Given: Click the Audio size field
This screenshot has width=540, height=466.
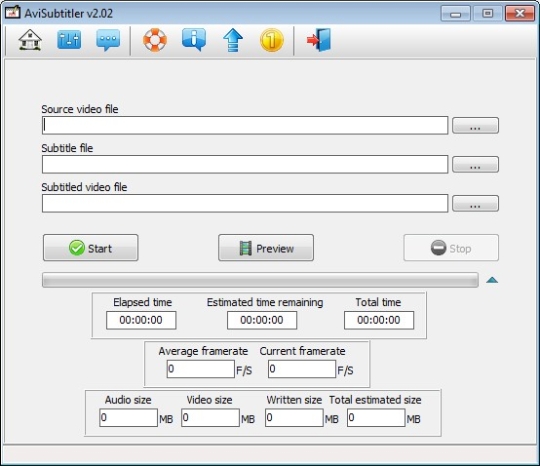Looking at the screenshot, I should [x=128, y=418].
